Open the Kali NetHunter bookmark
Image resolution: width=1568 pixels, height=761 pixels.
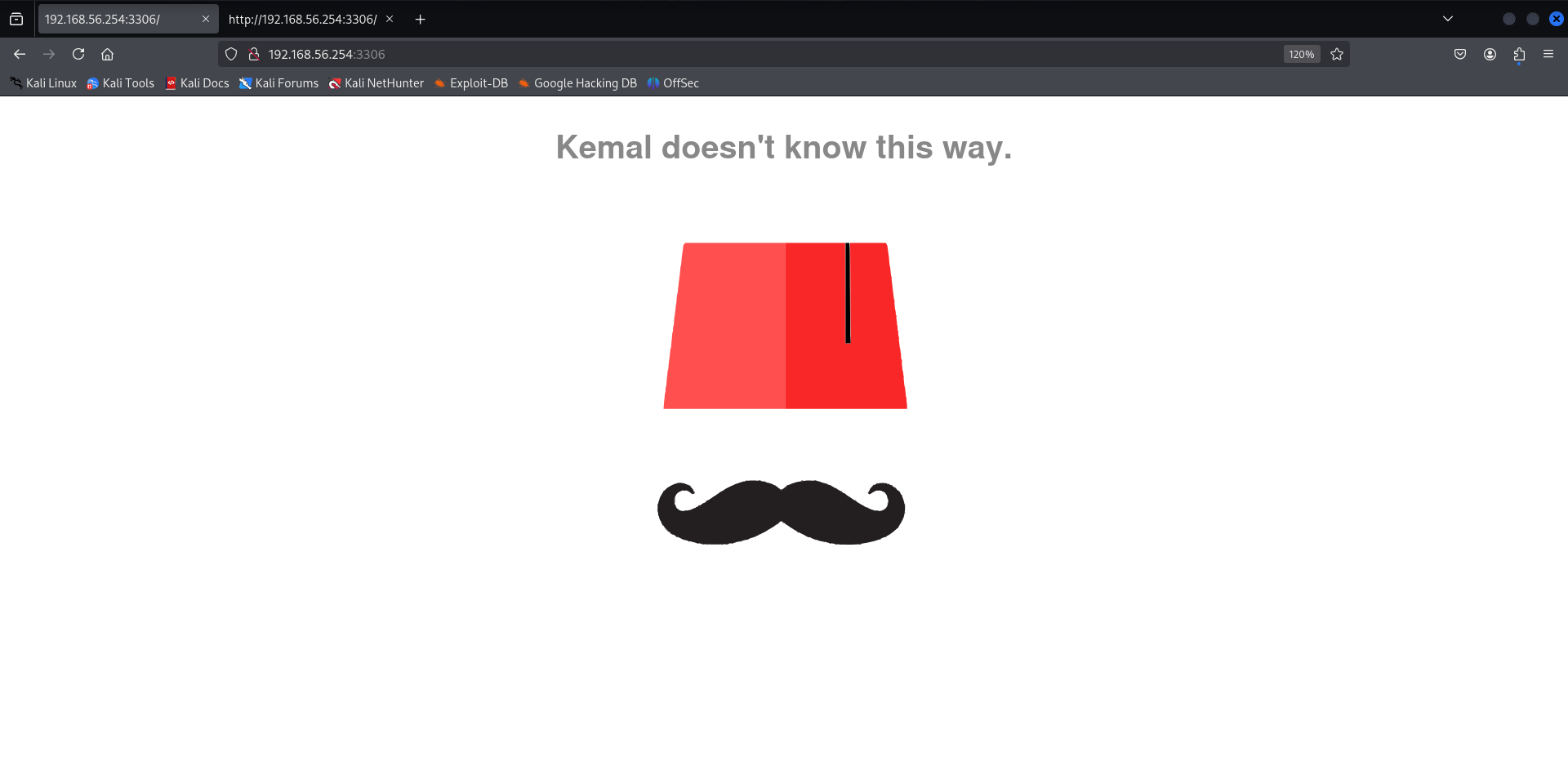click(x=376, y=83)
